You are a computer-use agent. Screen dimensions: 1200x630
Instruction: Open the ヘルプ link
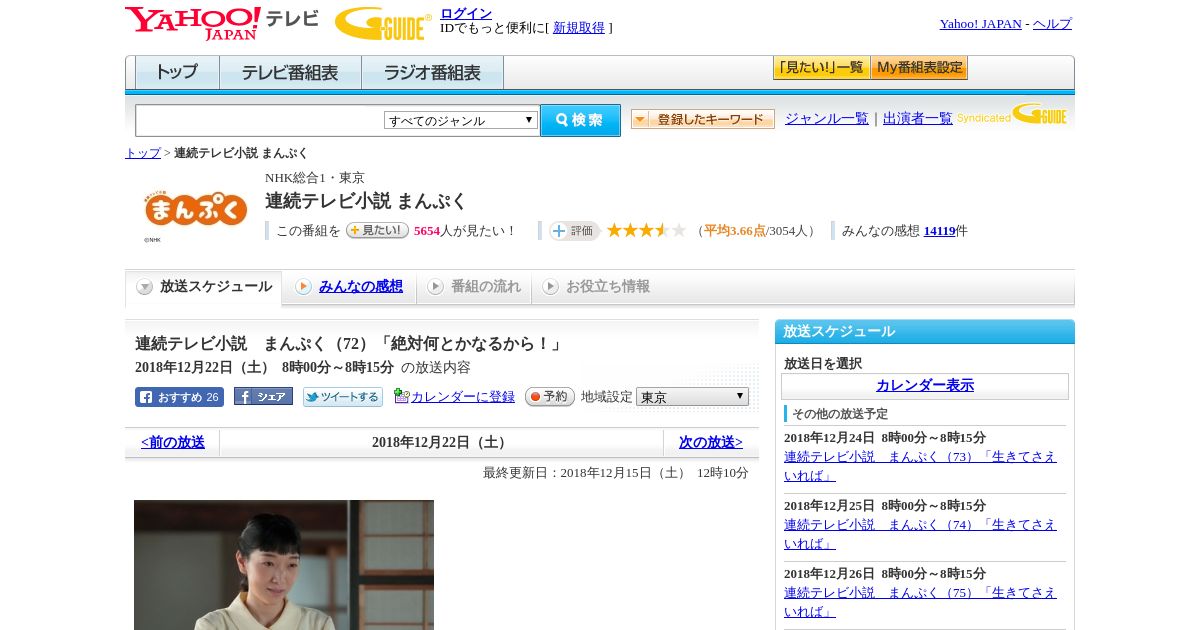1052,24
